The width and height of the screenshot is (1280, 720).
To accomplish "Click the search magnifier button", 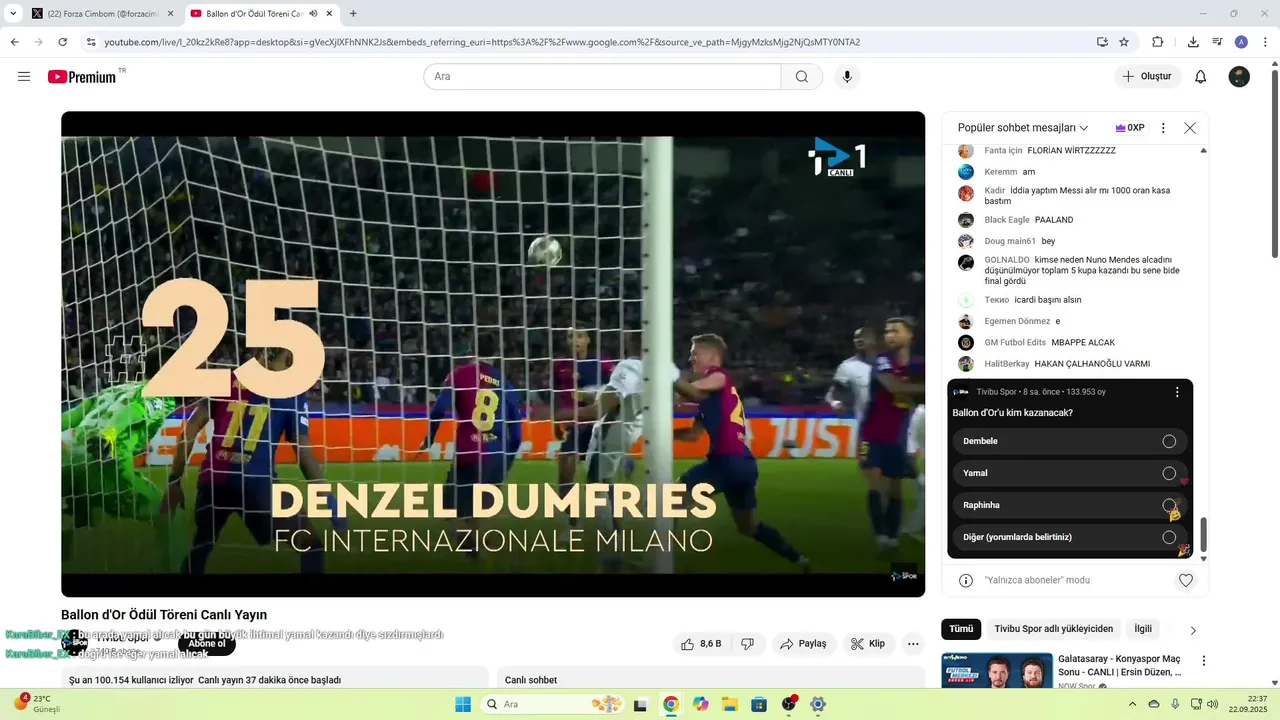I will [802, 77].
